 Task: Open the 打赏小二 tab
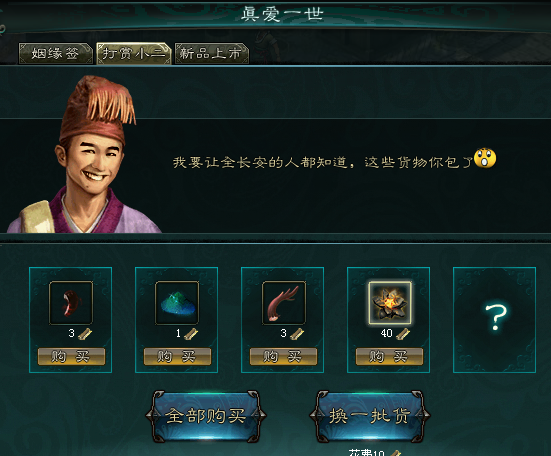pos(134,54)
